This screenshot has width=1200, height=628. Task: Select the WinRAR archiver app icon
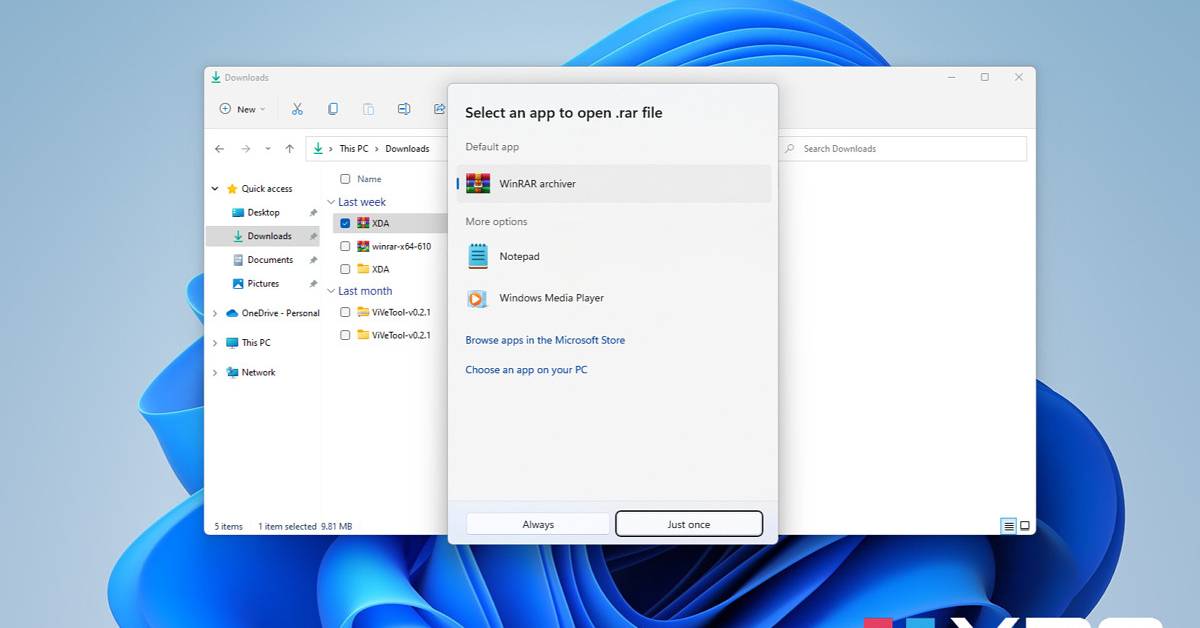(478, 184)
